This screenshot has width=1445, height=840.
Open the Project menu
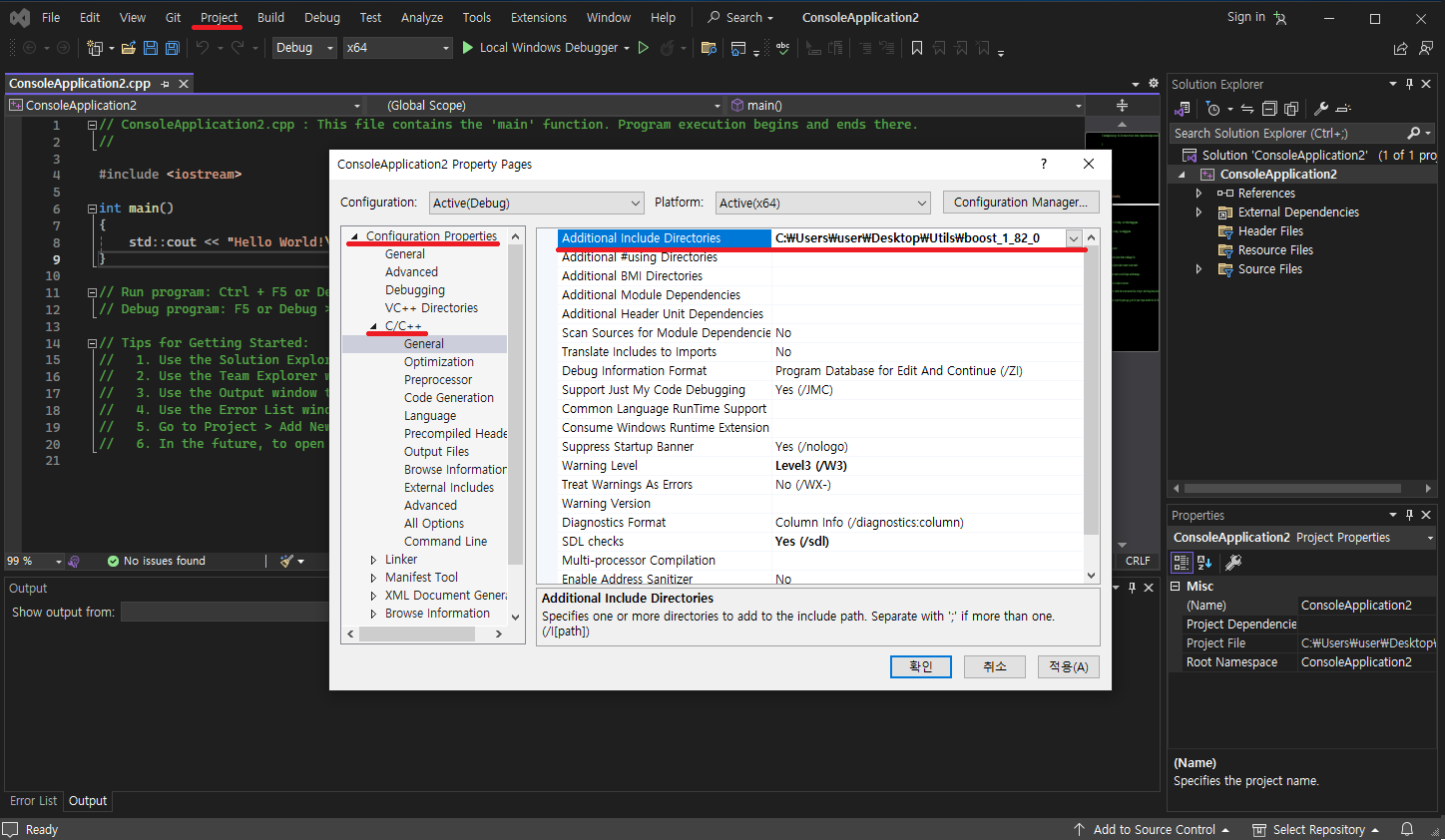219,18
